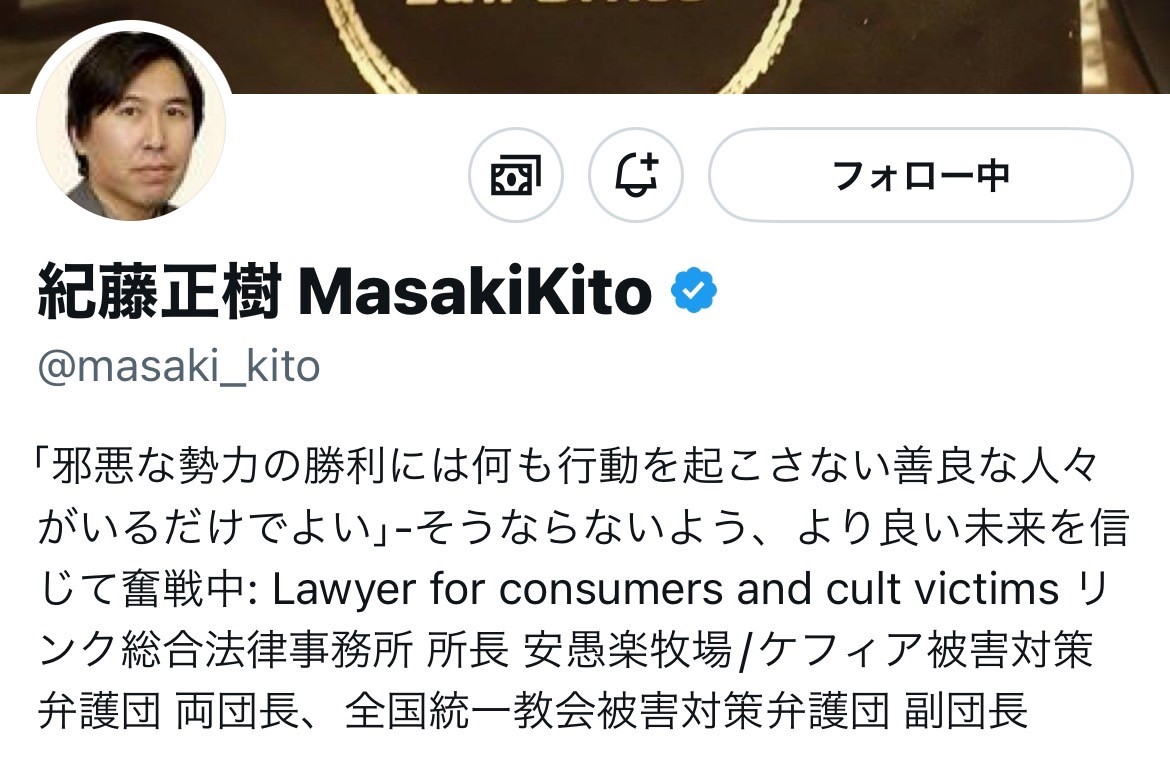
Task: Select 全国統一教会被害対策弁護団 text
Action: [x=617, y=711]
